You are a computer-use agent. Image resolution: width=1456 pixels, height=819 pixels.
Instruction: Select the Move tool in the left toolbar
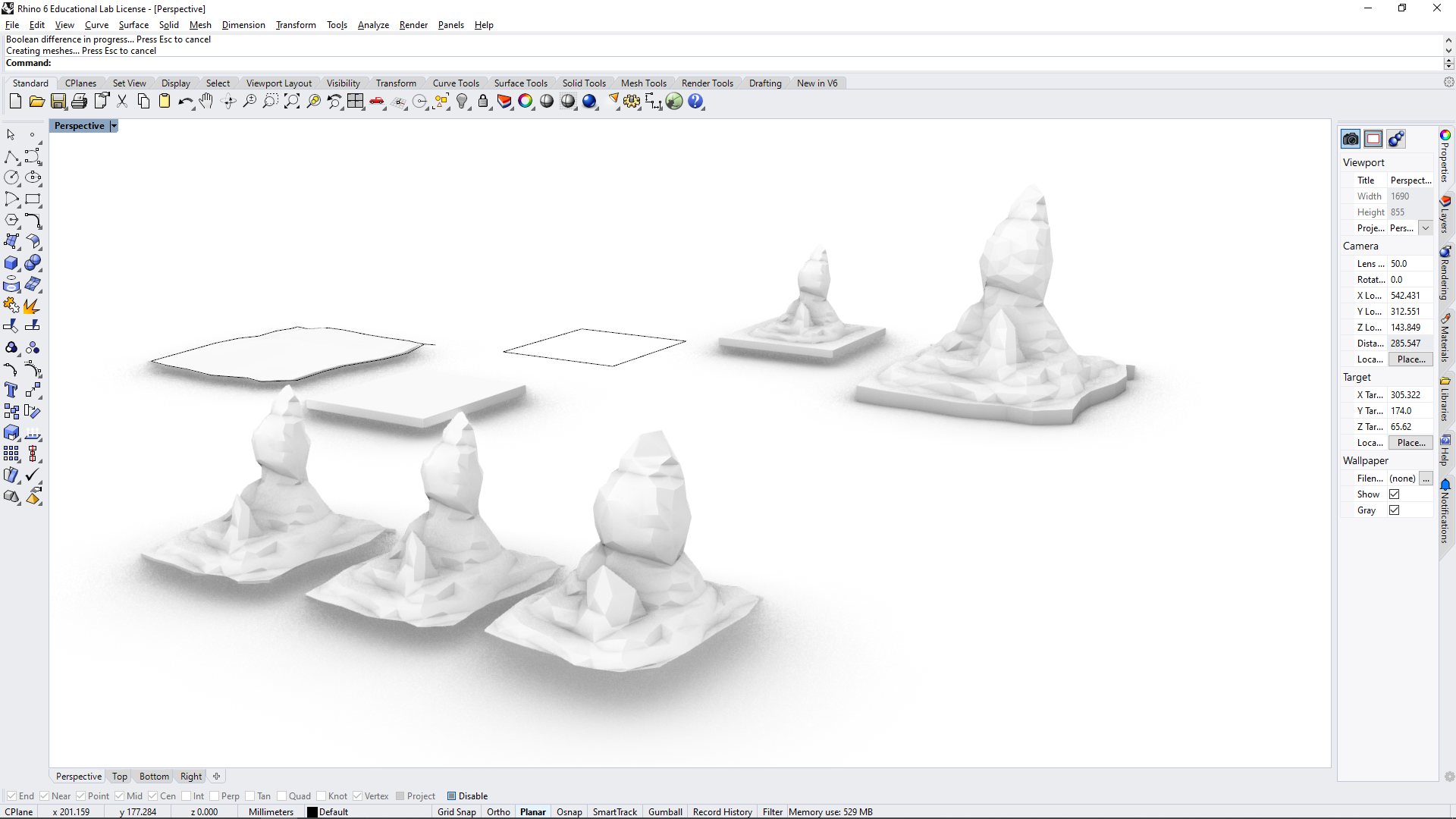33,391
